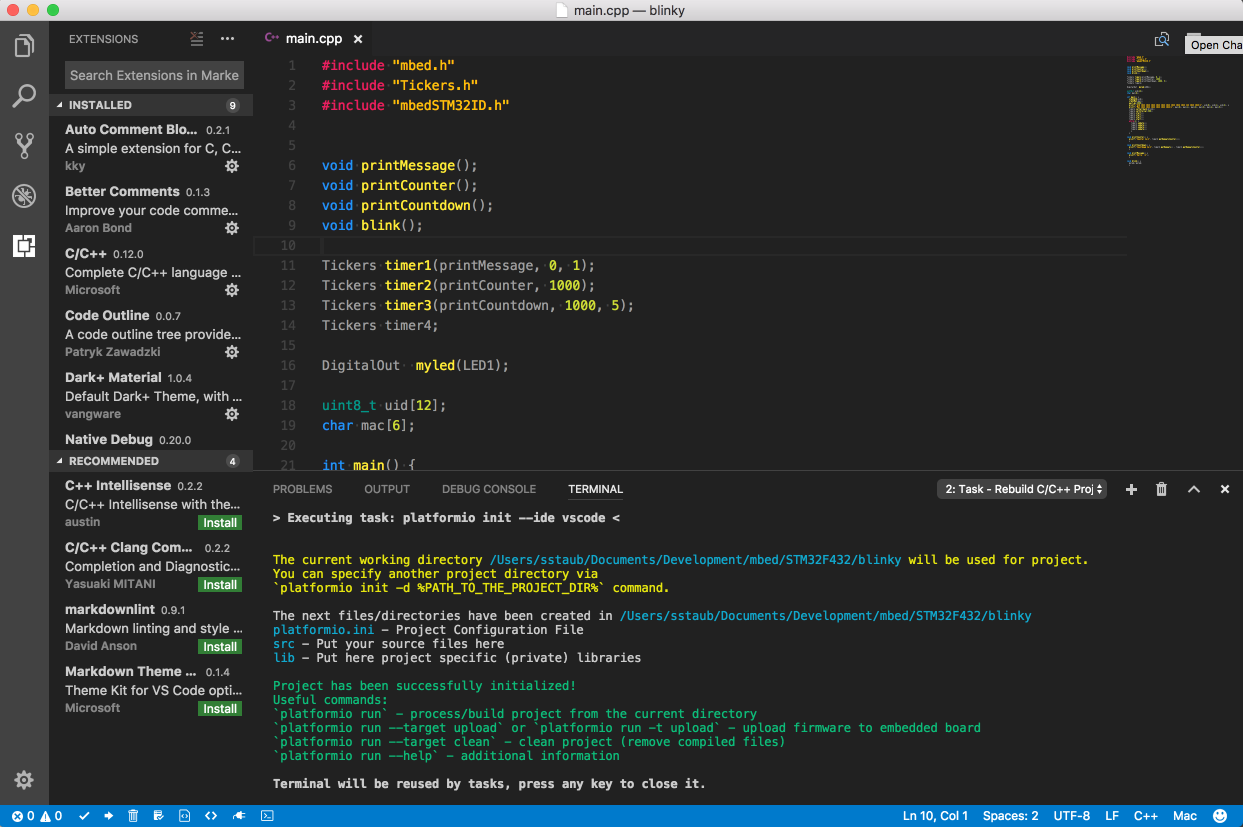Image resolution: width=1243 pixels, height=827 pixels.
Task: Install the Markdown Theme Kit extension
Action: (x=220, y=709)
